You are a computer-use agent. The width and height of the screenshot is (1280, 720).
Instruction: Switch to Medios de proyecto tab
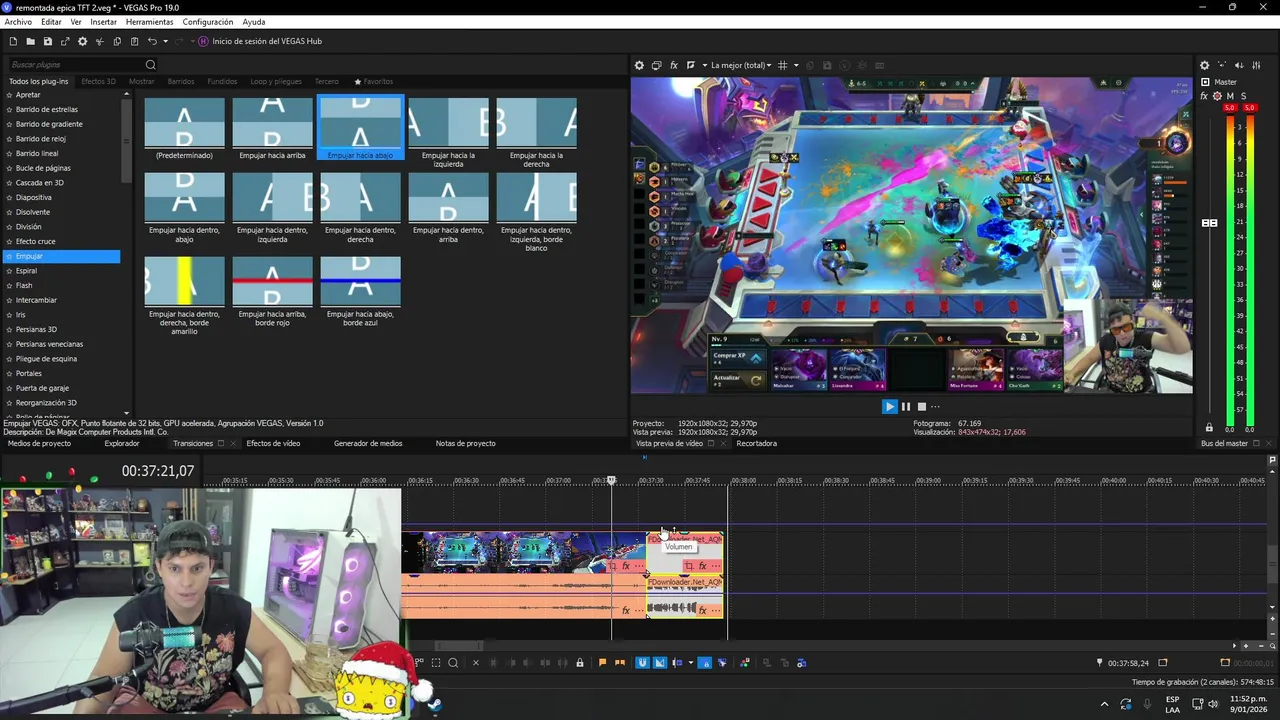(x=39, y=443)
